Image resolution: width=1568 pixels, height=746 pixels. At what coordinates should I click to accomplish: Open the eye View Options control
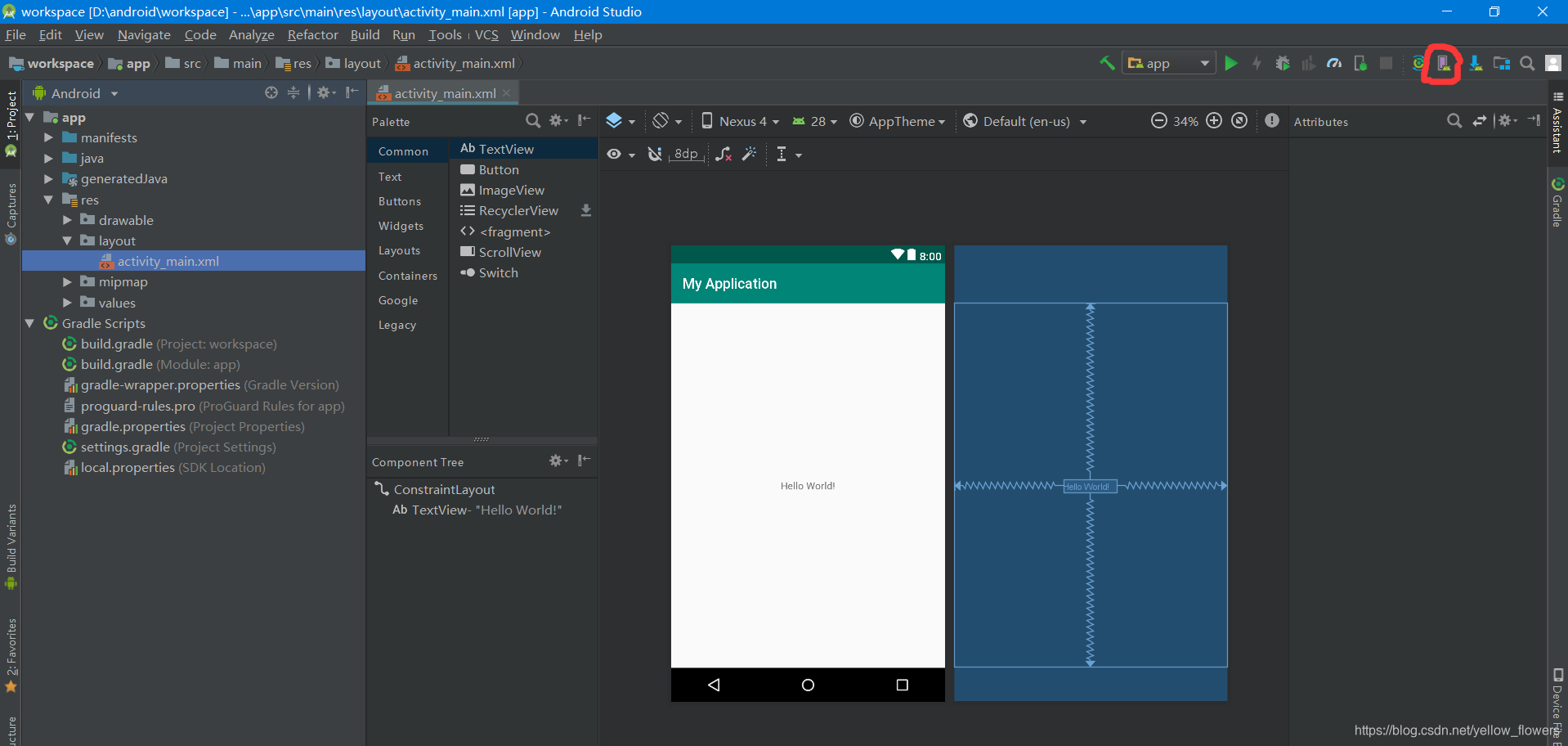point(620,154)
